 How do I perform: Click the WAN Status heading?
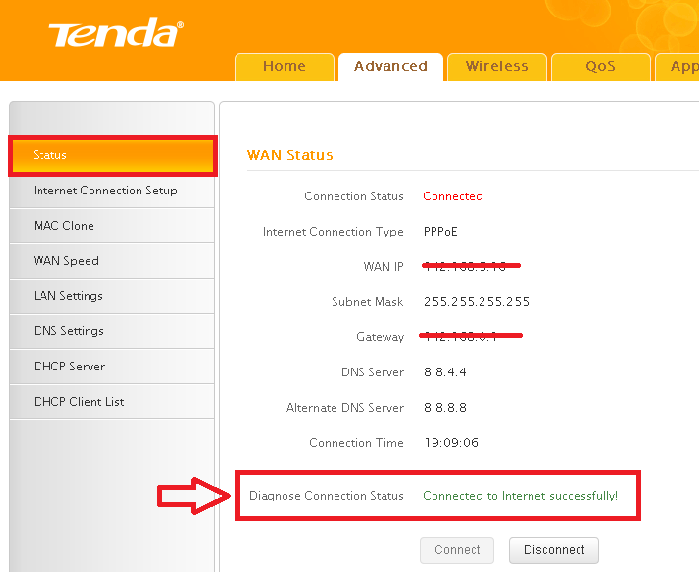point(290,155)
